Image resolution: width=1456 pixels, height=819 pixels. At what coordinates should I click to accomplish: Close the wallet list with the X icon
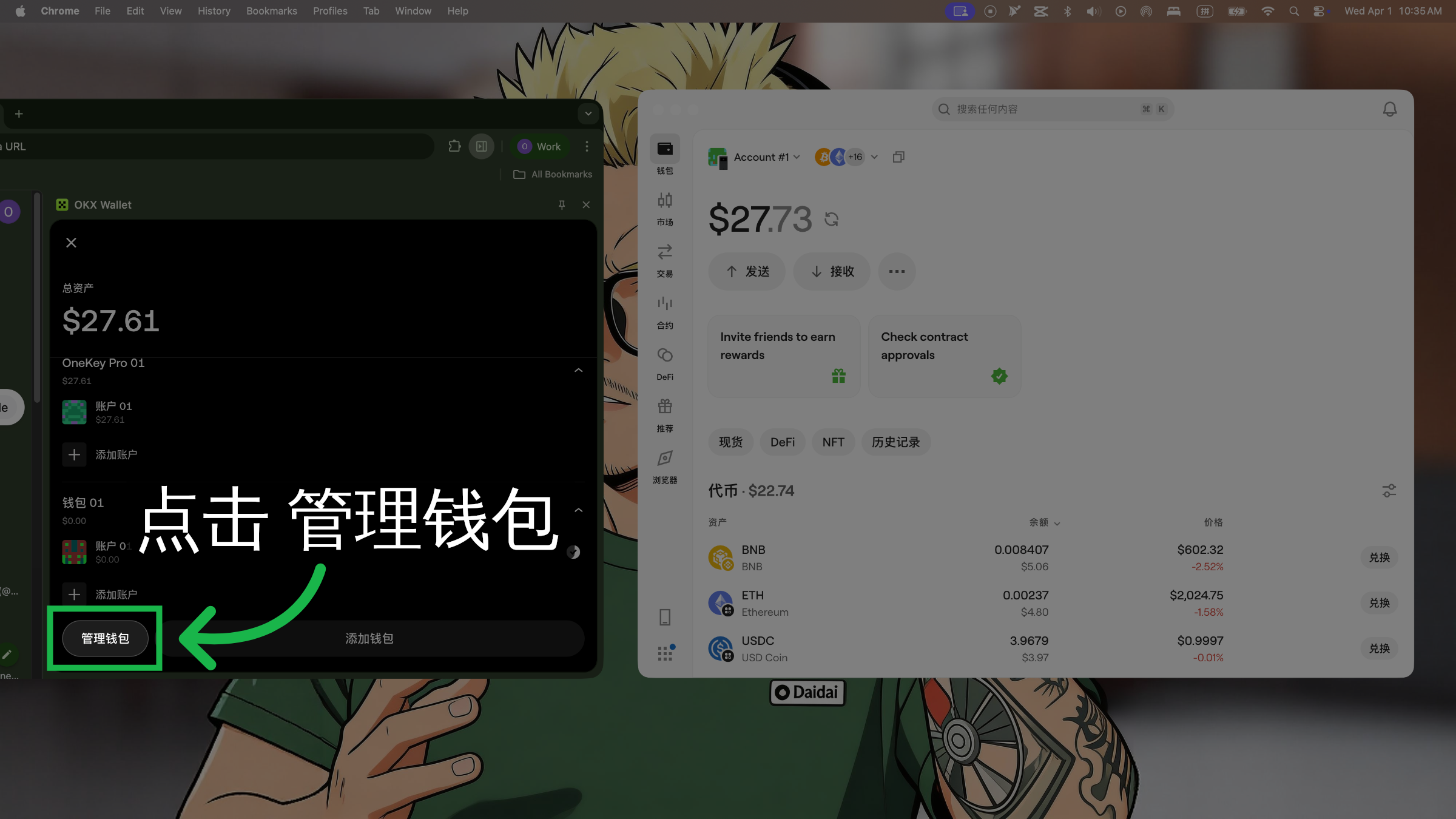(x=71, y=243)
